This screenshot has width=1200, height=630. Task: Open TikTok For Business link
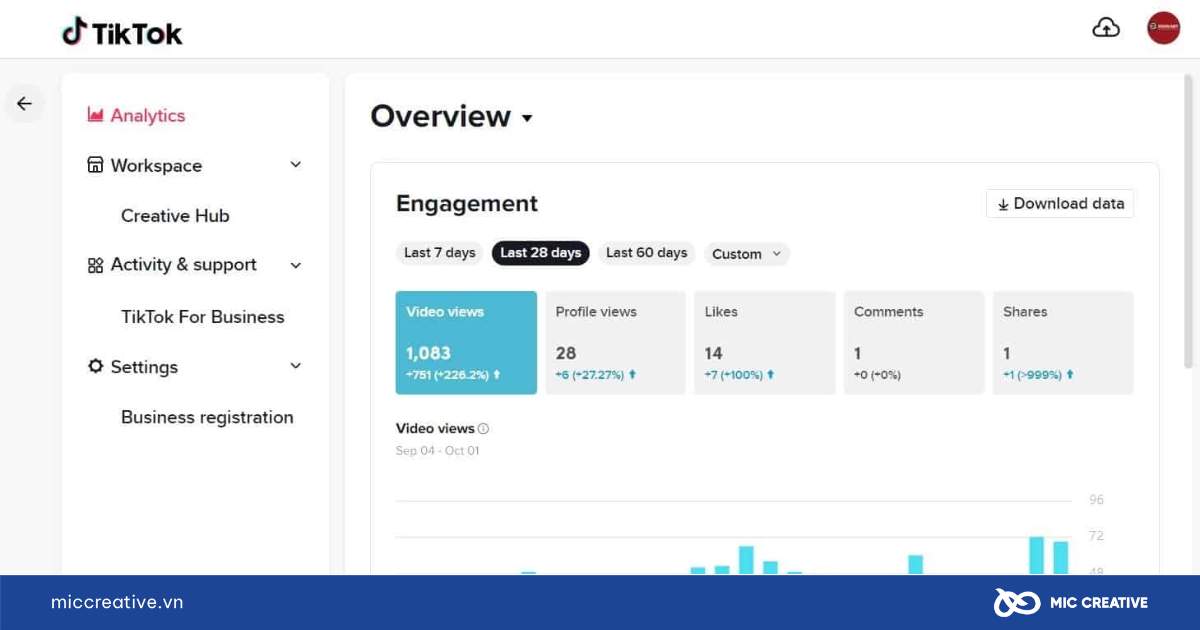[x=203, y=316]
